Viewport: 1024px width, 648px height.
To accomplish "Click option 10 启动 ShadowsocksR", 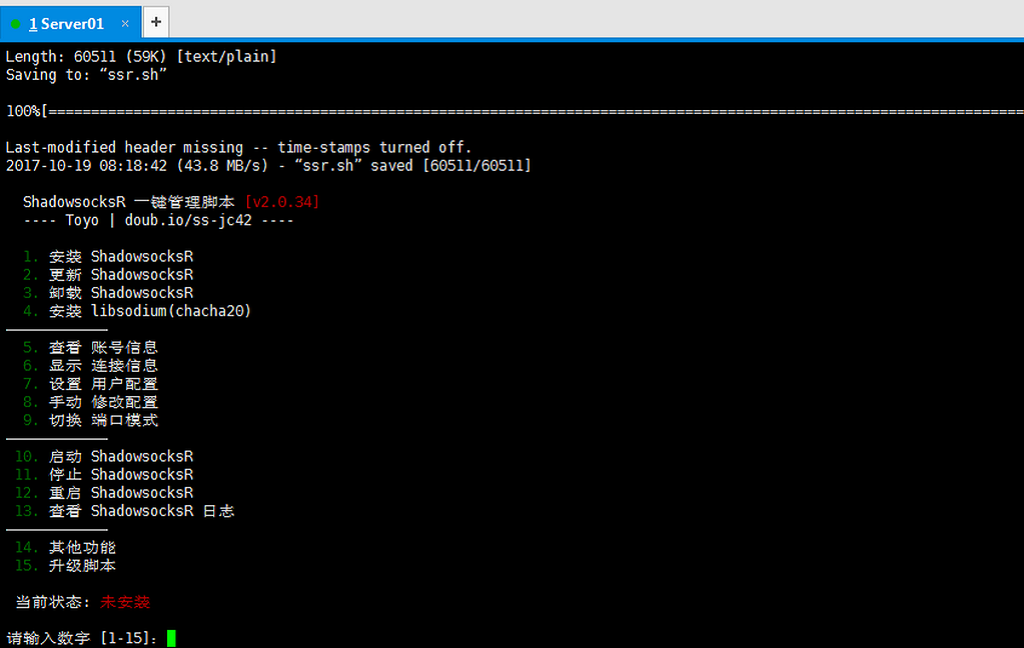I will (x=104, y=457).
